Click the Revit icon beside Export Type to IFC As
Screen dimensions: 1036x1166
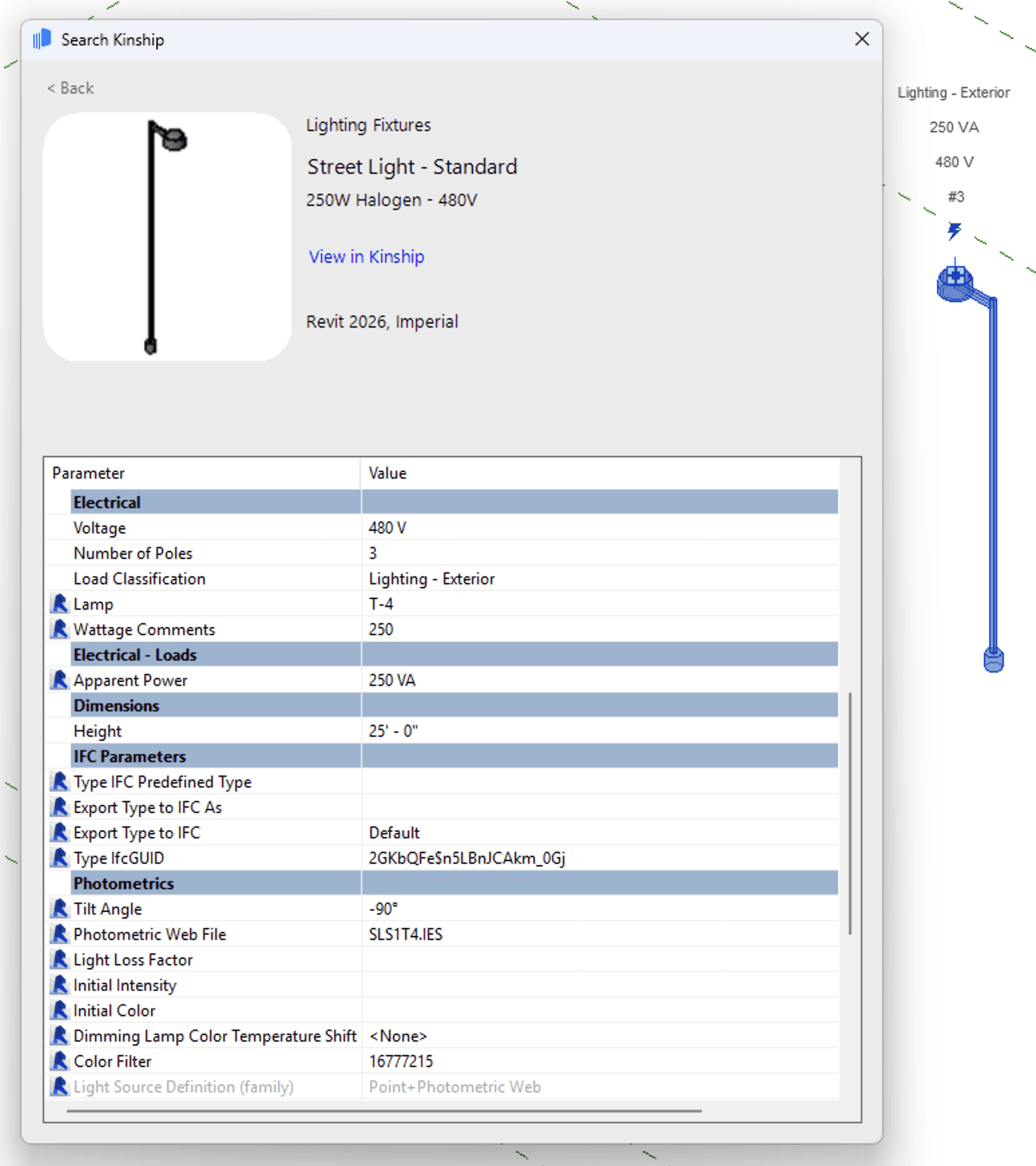[60, 807]
